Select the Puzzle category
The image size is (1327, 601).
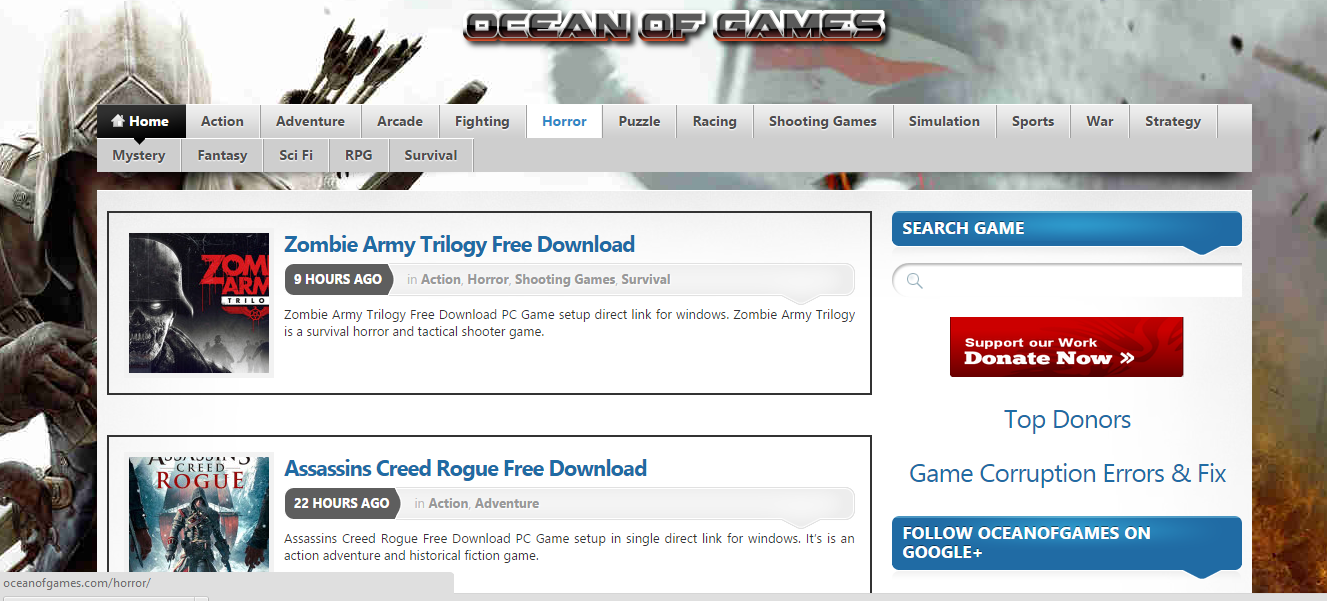[639, 120]
